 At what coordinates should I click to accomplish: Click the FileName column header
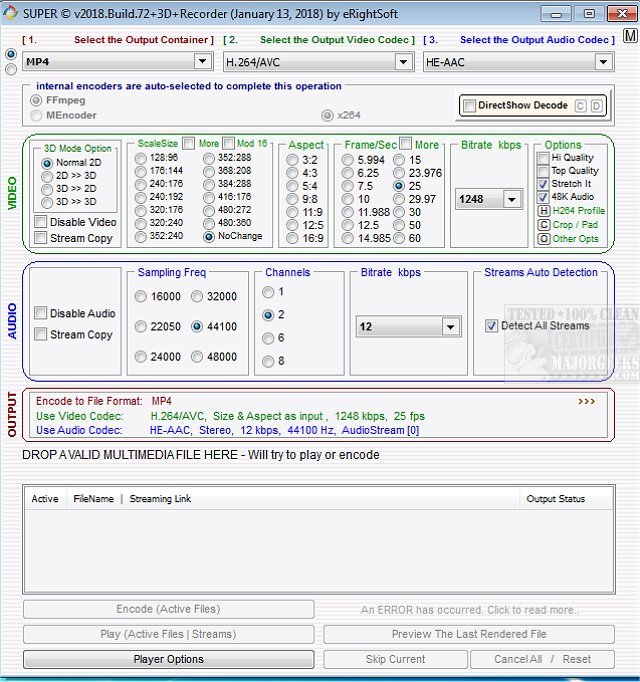pos(93,499)
